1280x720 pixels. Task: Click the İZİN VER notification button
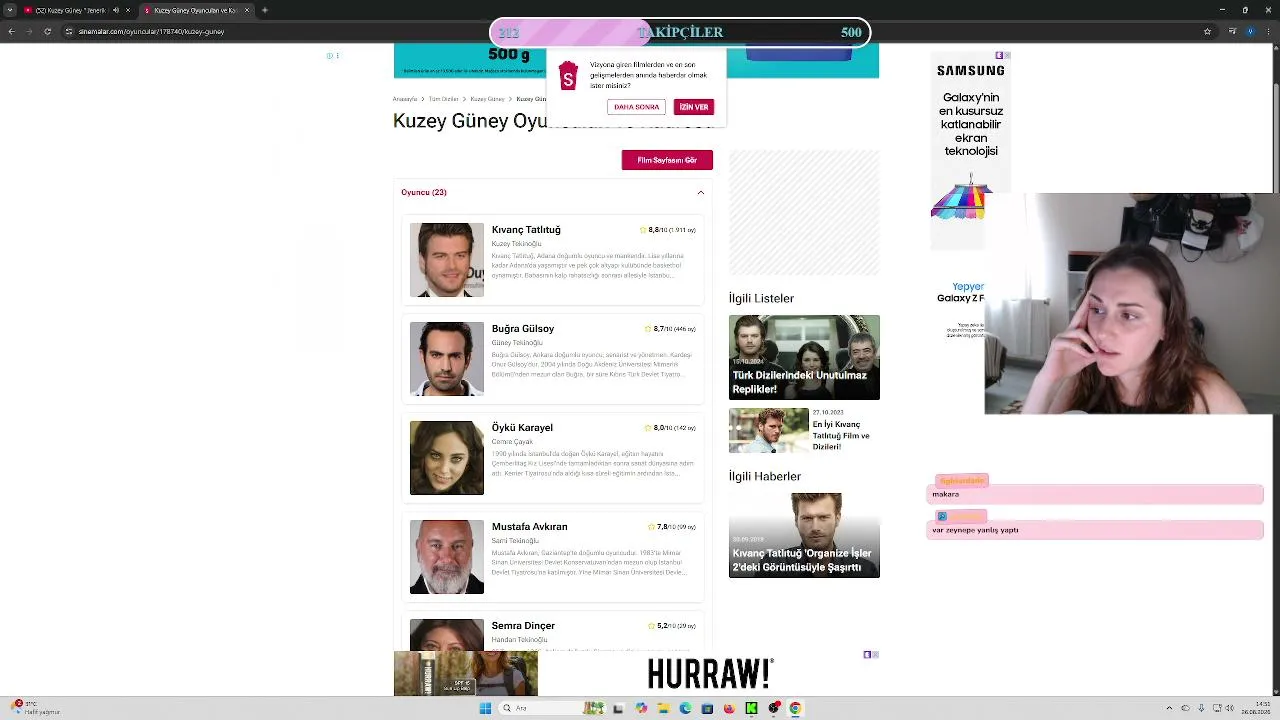coord(693,107)
